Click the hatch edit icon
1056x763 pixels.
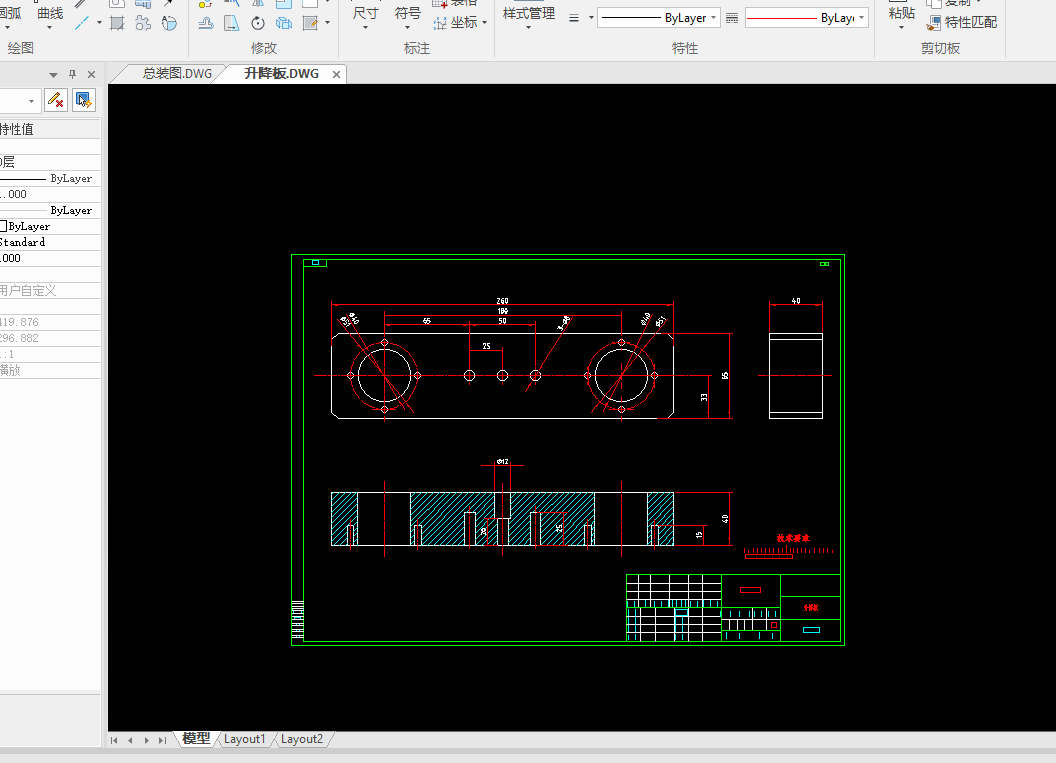pyautogui.click(x=310, y=23)
